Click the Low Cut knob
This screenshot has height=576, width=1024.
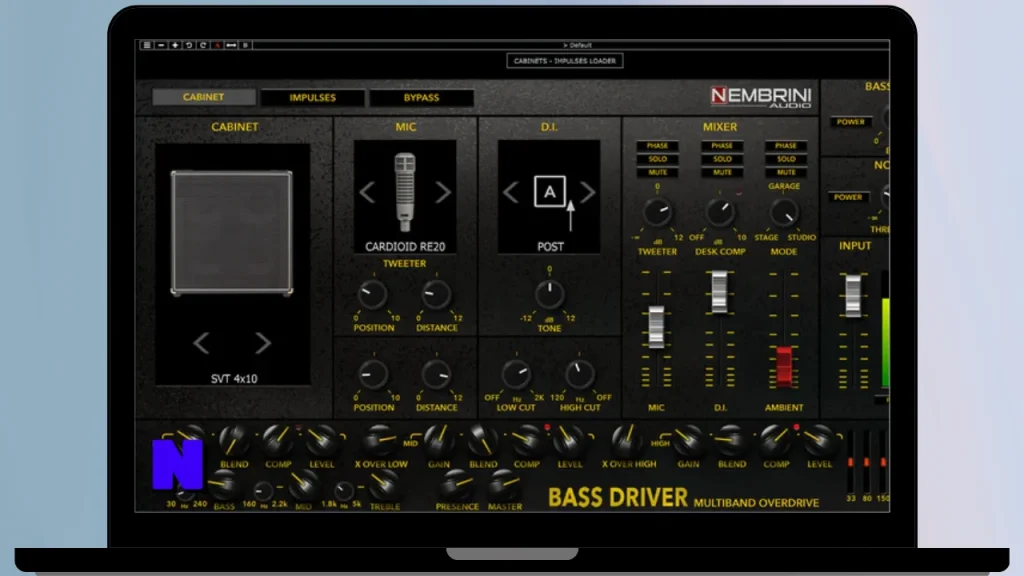pyautogui.click(x=517, y=374)
